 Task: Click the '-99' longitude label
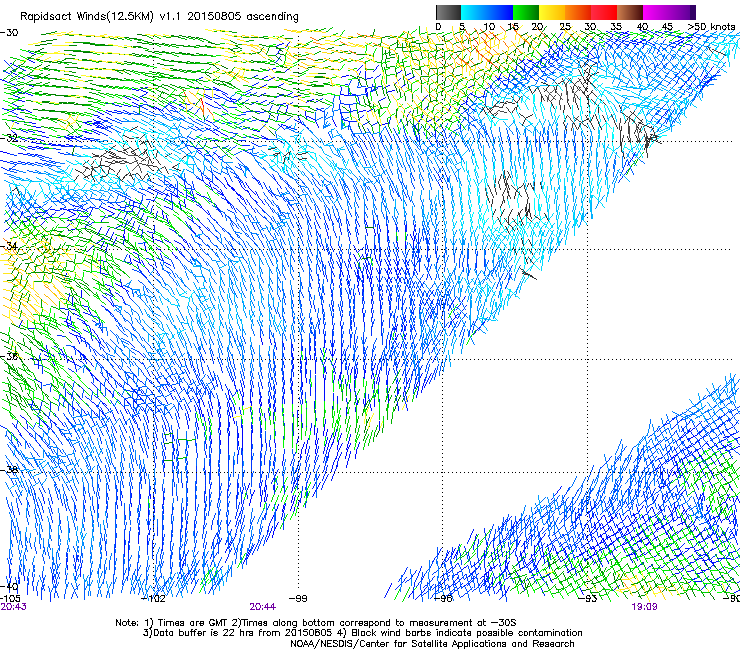click(x=297, y=599)
